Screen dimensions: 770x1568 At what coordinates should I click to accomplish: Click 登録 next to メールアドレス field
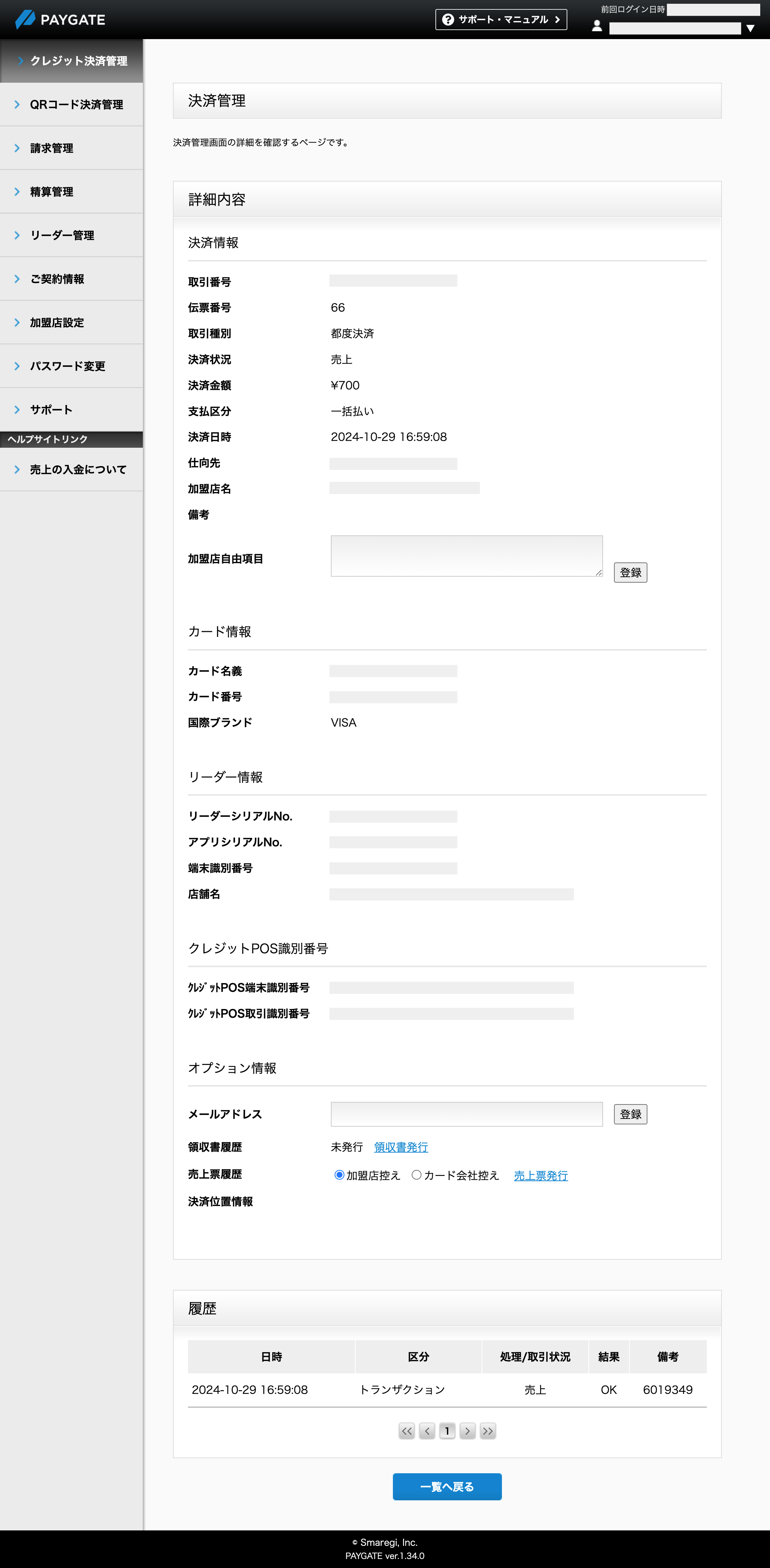tap(630, 1114)
